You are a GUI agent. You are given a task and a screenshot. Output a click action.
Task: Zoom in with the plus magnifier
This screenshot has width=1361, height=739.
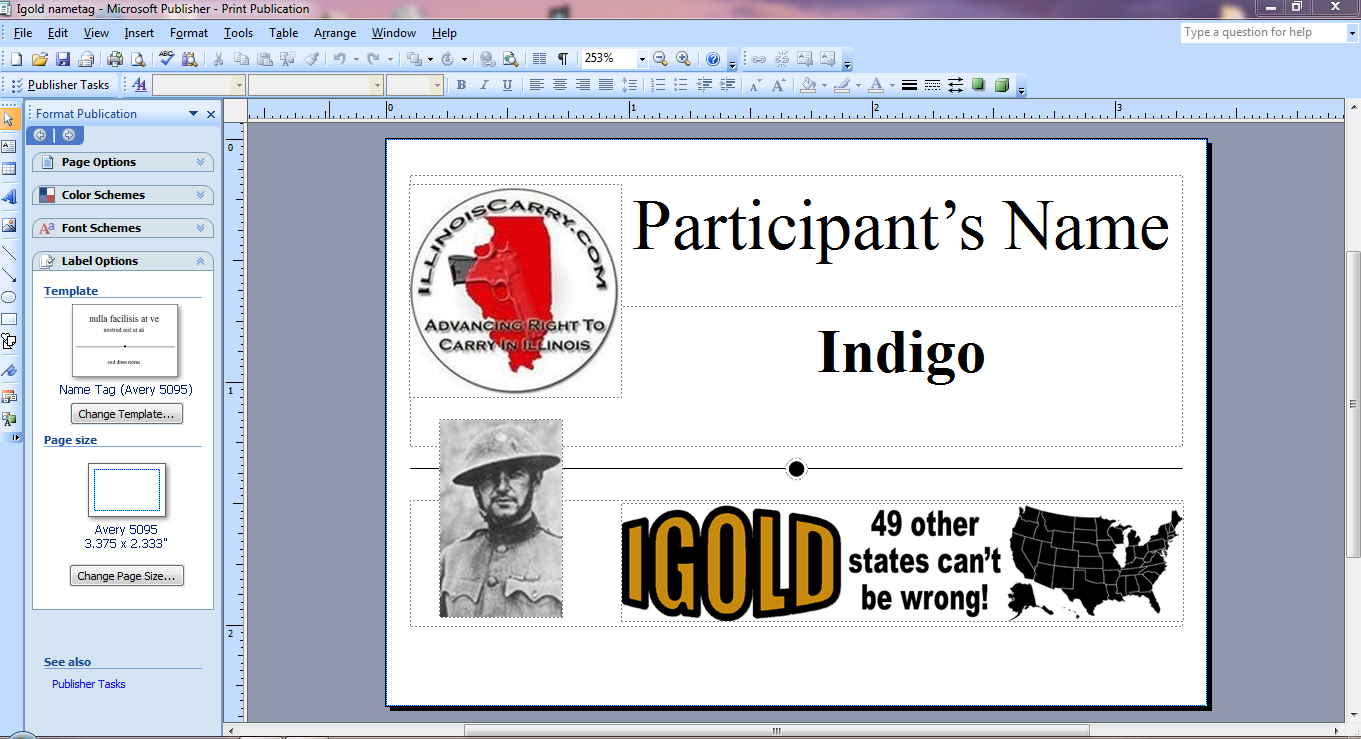[x=684, y=59]
